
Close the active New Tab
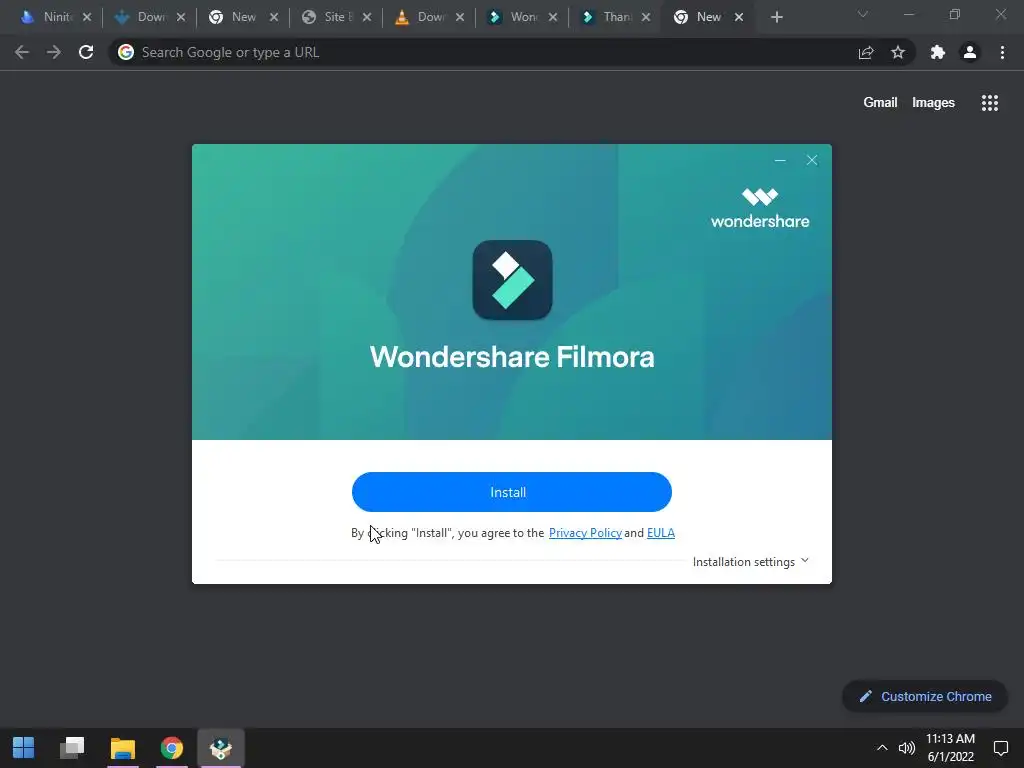(739, 17)
